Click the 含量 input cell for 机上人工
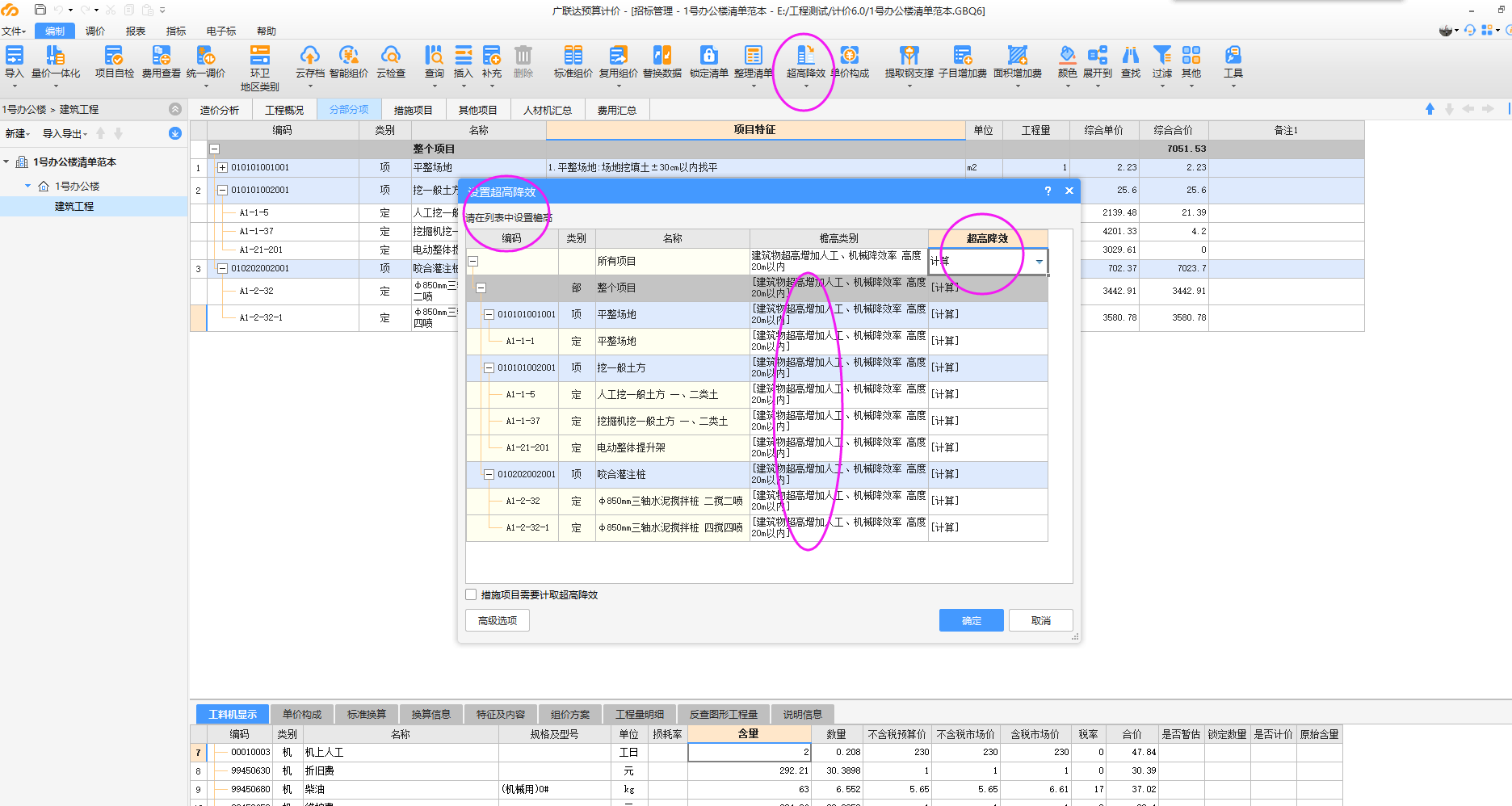This screenshot has height=806, width=1512. tap(749, 753)
